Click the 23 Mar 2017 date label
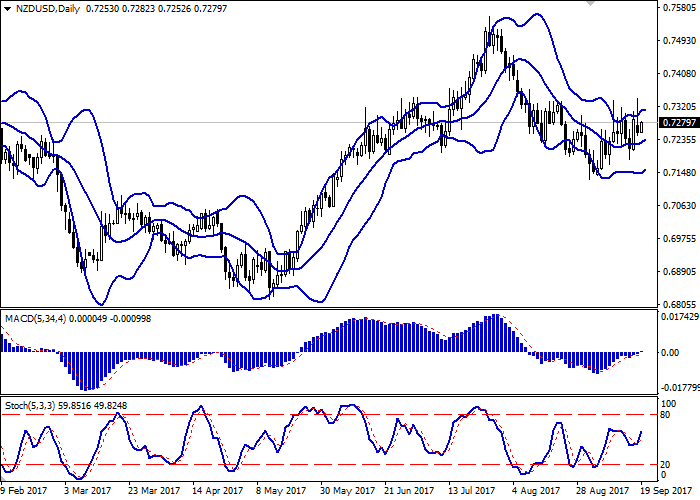This screenshot has width=700, height=500. (154, 491)
